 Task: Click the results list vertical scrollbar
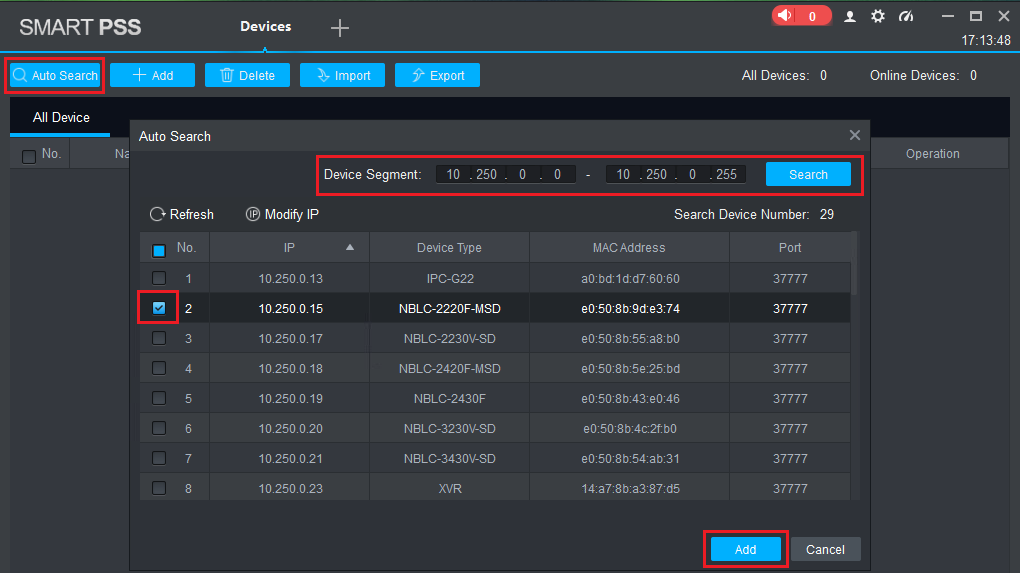point(855,263)
